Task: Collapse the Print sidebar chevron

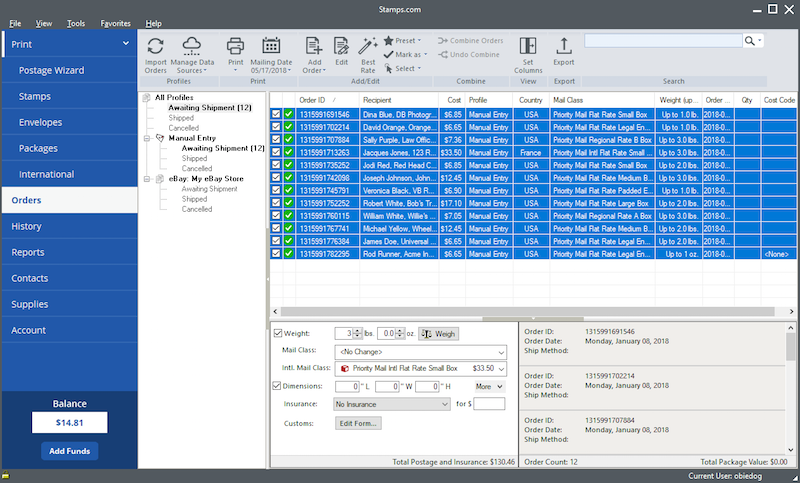Action: coord(126,44)
